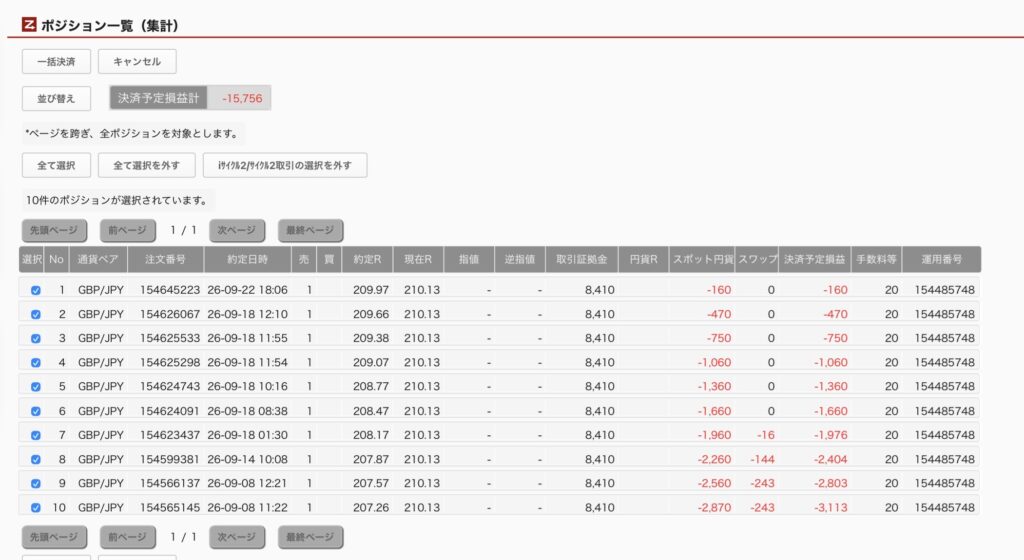Go to 次ページ in top pagination
Screen dimensions: 1024x560
pyautogui.click(x=237, y=230)
